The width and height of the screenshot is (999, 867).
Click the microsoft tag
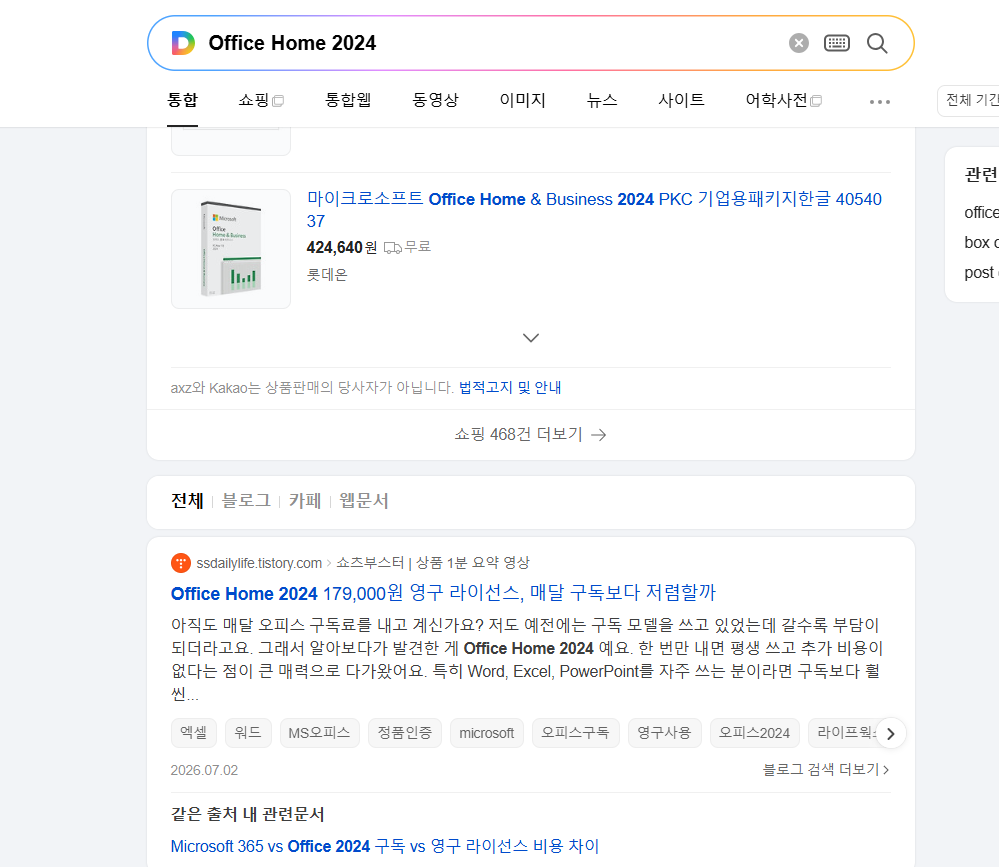[487, 733]
